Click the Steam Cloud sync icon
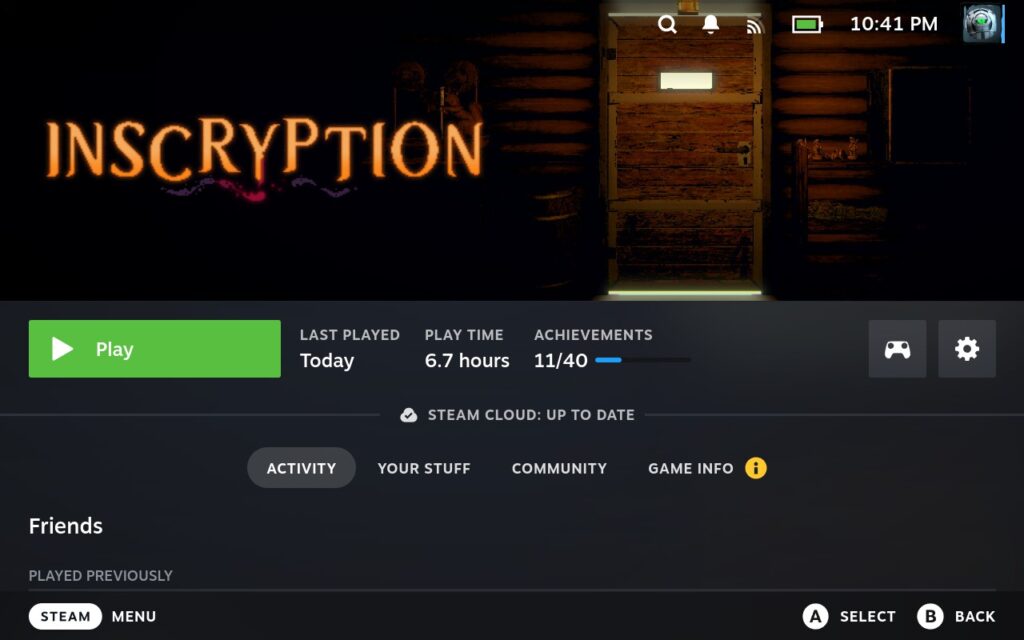The image size is (1024, 640). (x=409, y=415)
